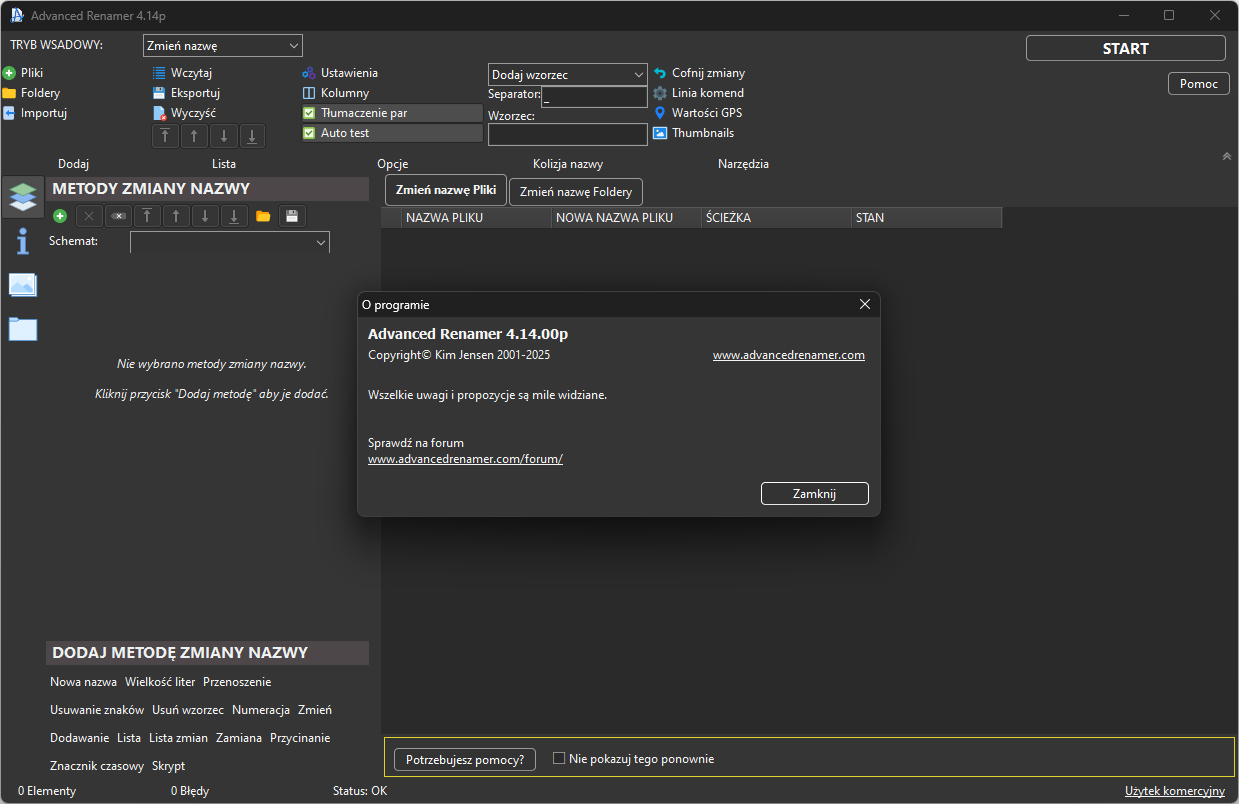The image size is (1239, 804).
Task: Click the STAN column header
Action: pos(926,217)
